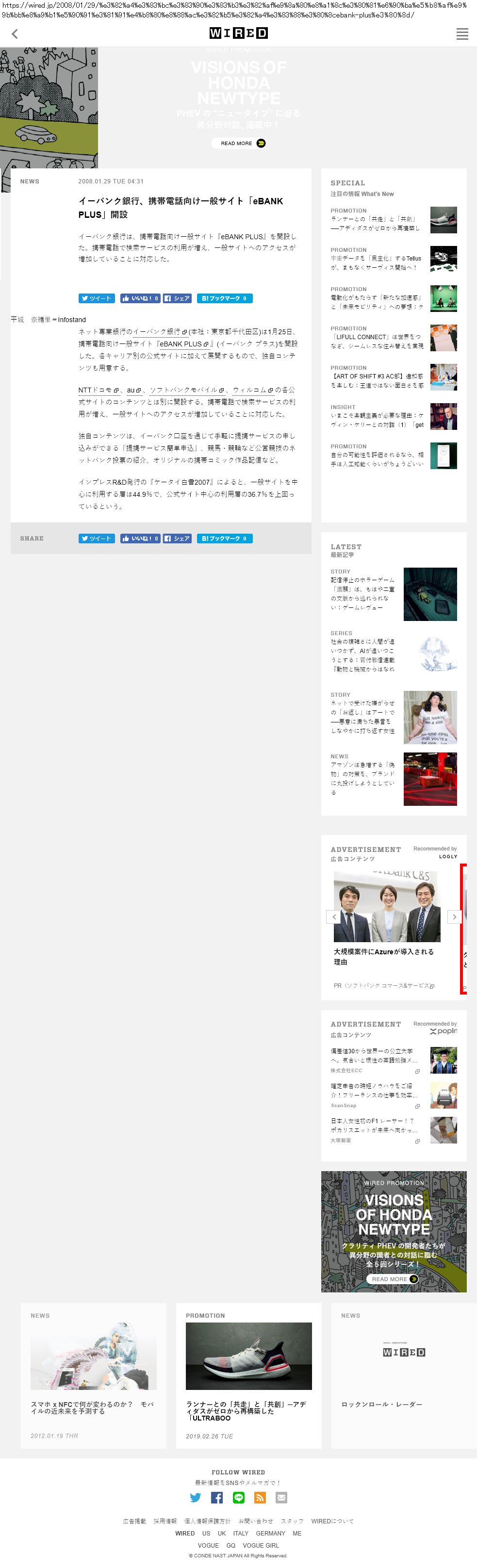
Task: Select UK edition in footer
Action: (x=222, y=1533)
